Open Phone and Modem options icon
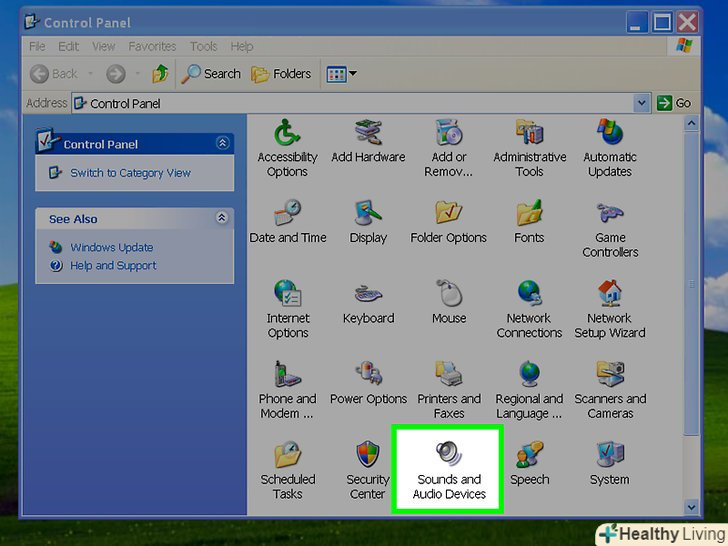This screenshot has height=546, width=728. [x=287, y=390]
